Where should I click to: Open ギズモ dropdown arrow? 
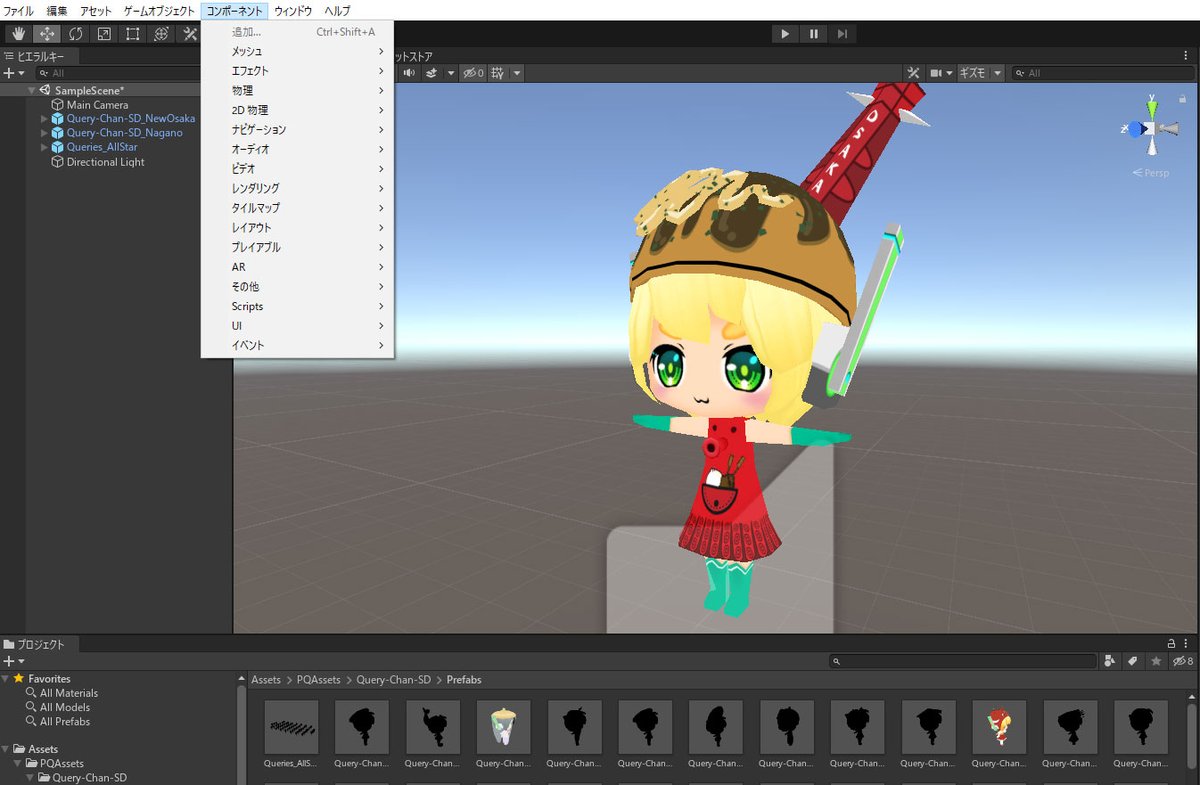pyautogui.click(x=997, y=73)
